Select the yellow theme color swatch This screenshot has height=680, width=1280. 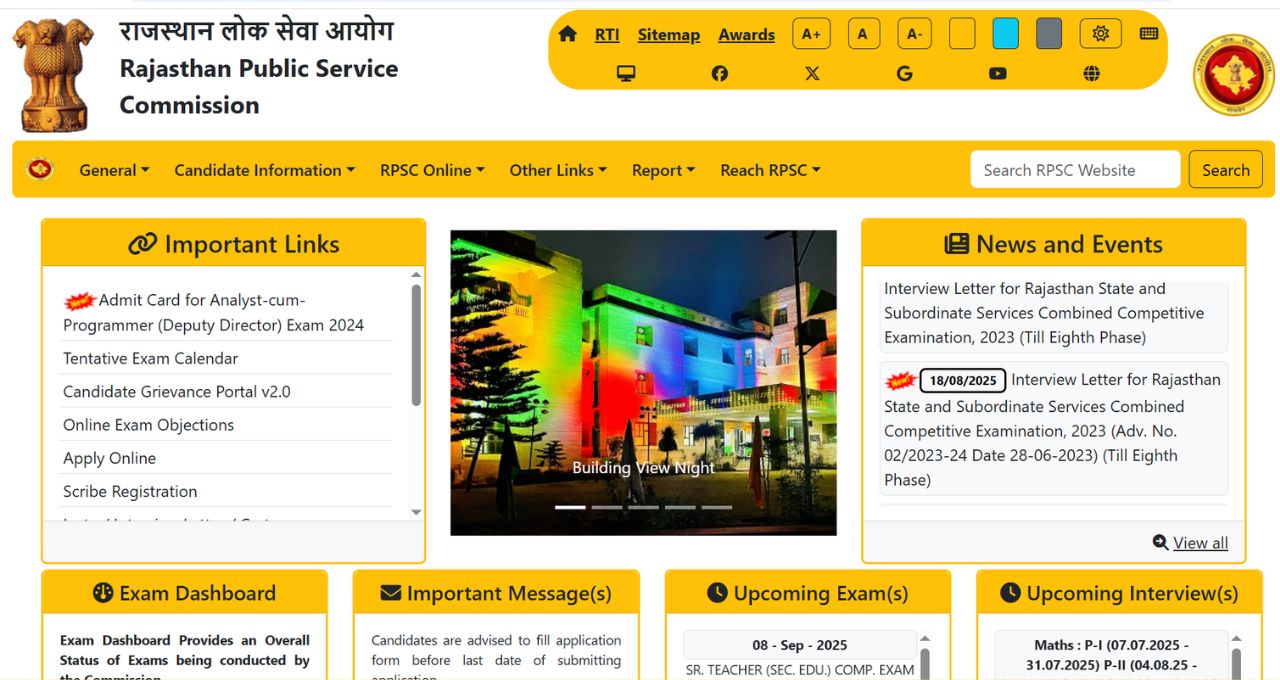[x=962, y=34]
